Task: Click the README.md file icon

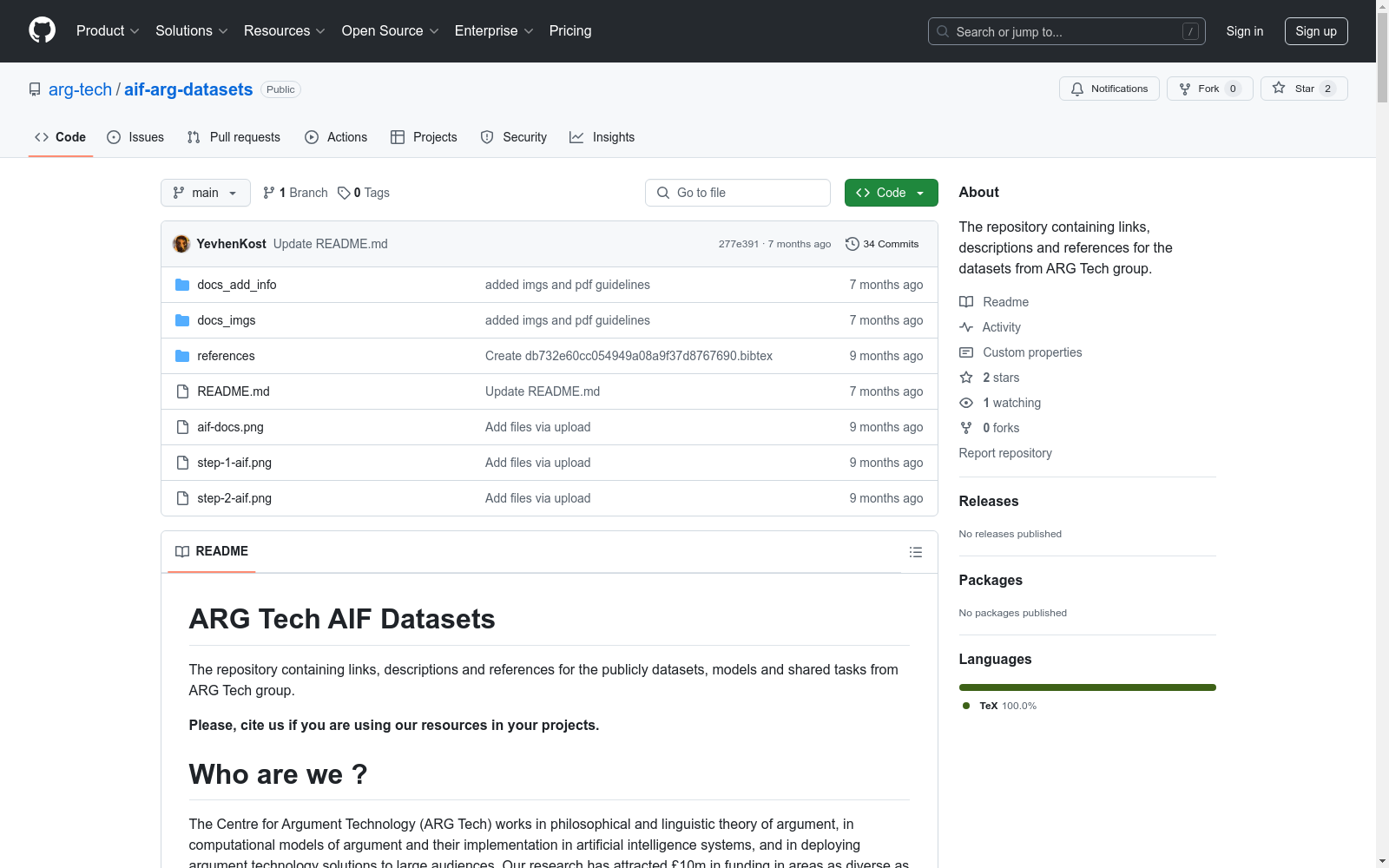Action: (182, 391)
